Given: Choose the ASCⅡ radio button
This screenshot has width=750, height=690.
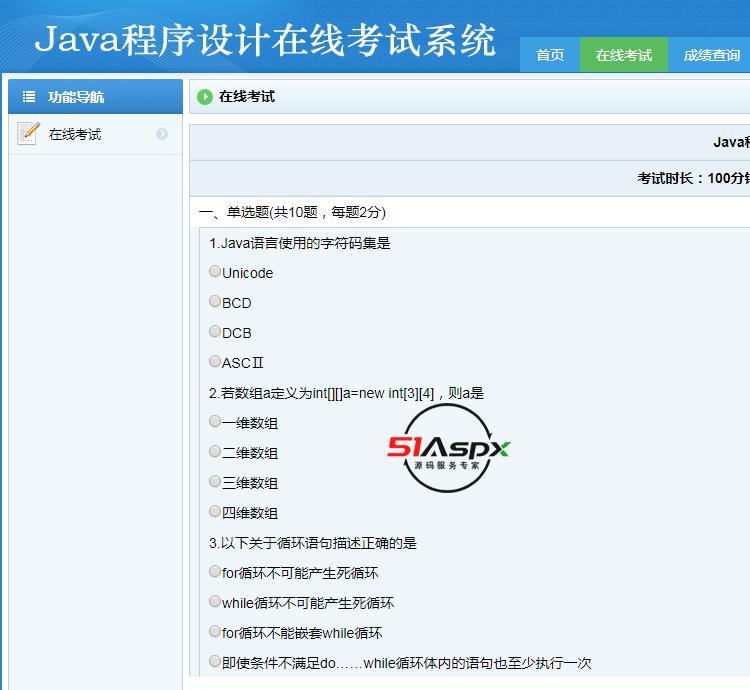Looking at the screenshot, I should pos(215,361).
